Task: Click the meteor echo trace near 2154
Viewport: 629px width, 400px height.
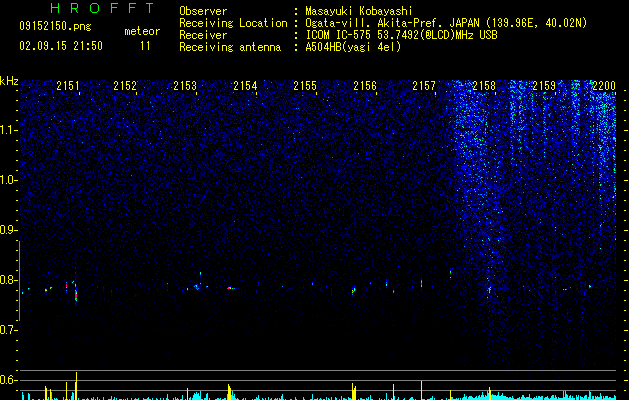Action: pyautogui.click(x=231, y=288)
